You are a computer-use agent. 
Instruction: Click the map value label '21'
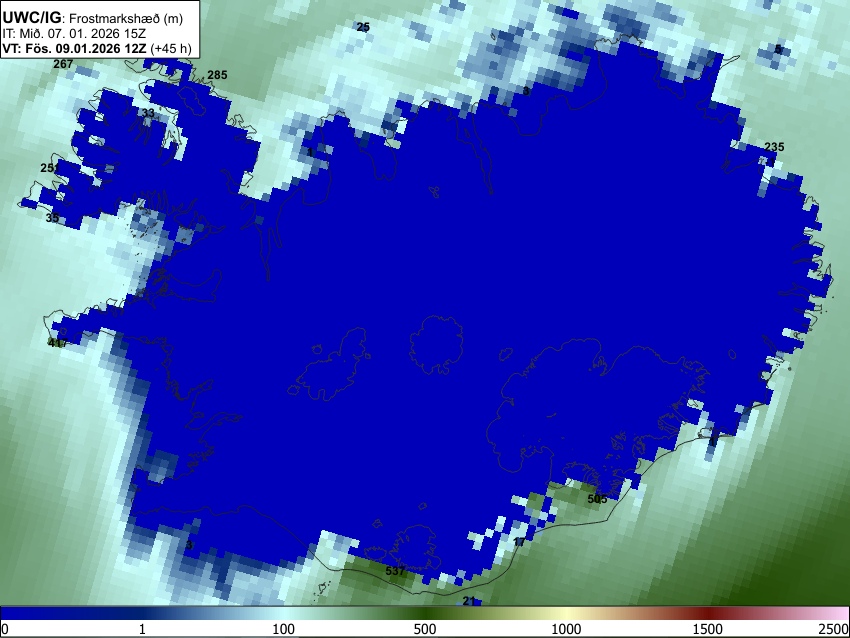coord(469,601)
